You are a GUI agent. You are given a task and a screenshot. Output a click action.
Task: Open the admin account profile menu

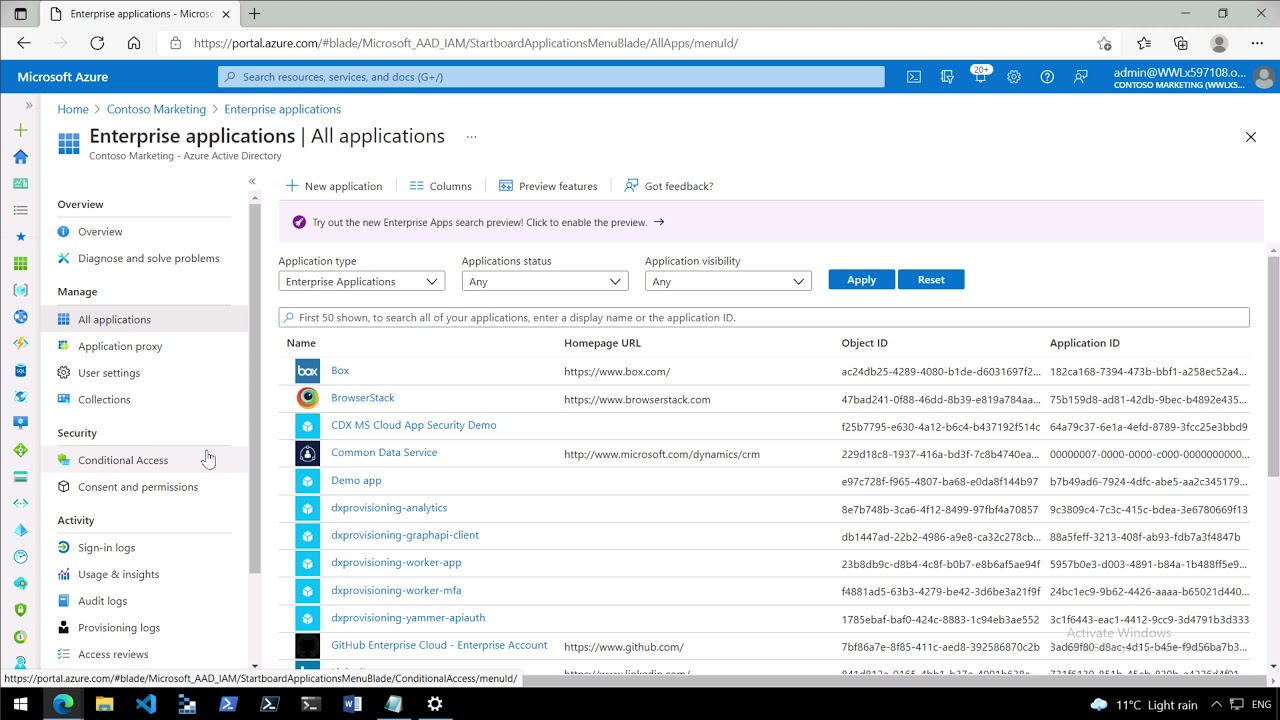(1194, 77)
